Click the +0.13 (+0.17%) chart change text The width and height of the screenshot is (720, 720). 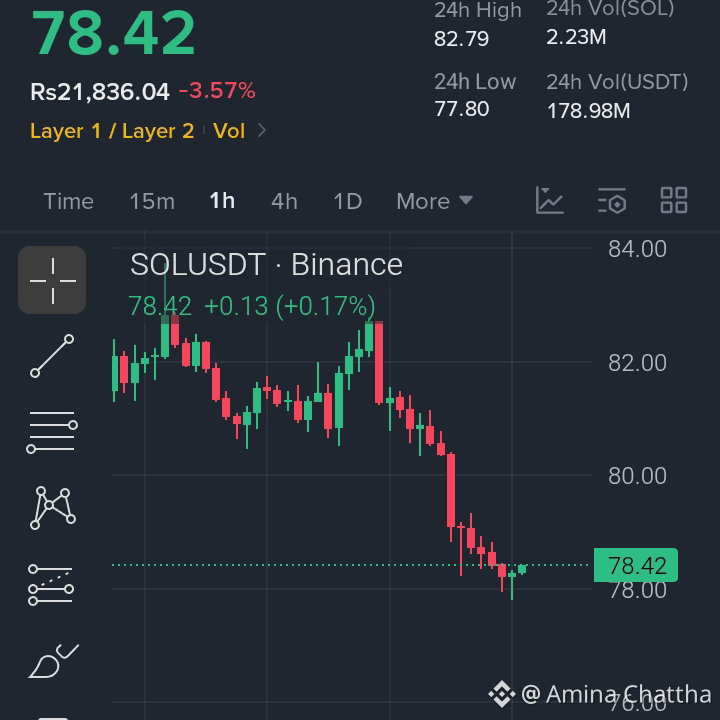click(x=289, y=306)
